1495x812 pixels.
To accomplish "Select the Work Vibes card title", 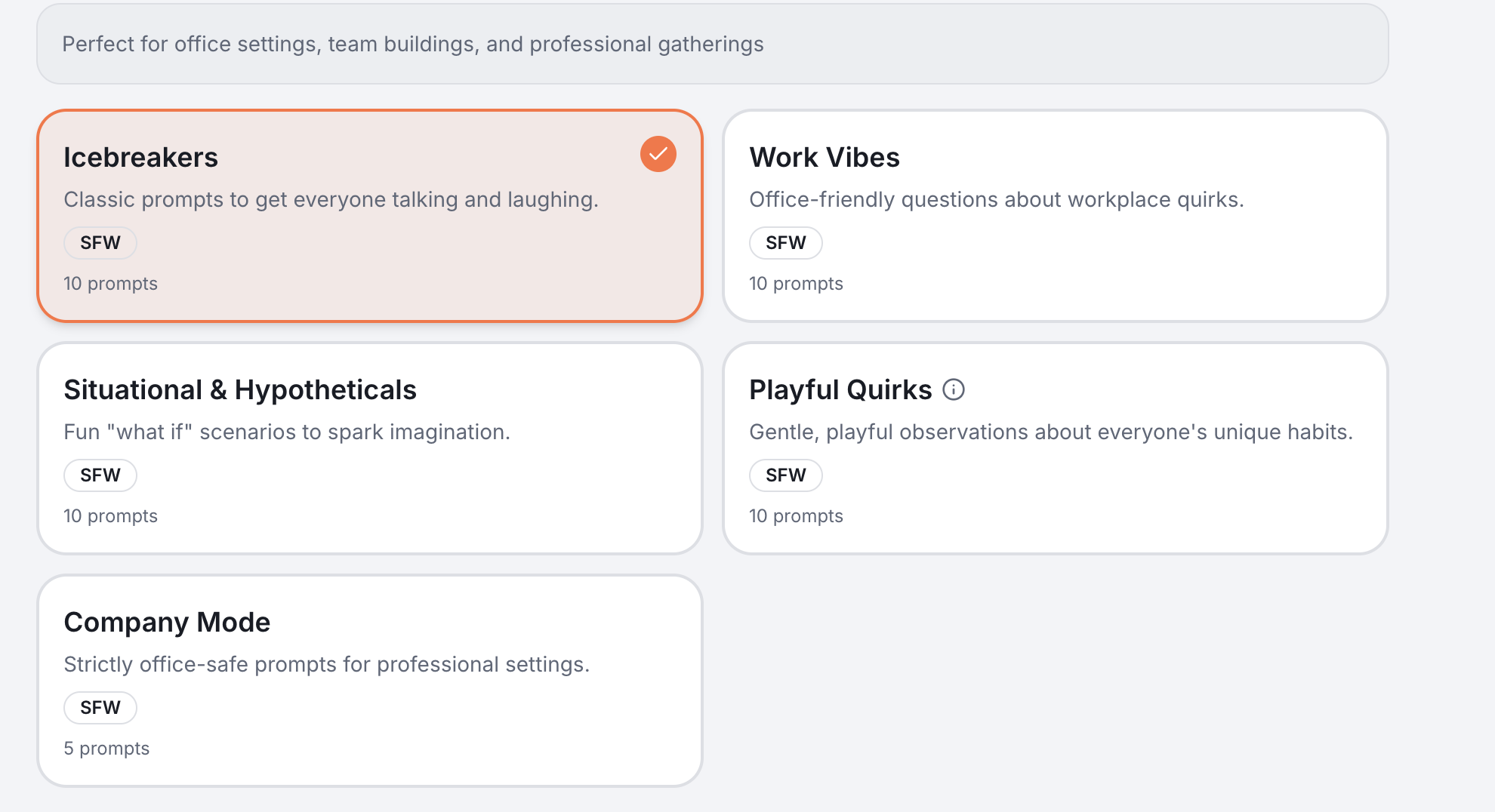I will coord(825,157).
